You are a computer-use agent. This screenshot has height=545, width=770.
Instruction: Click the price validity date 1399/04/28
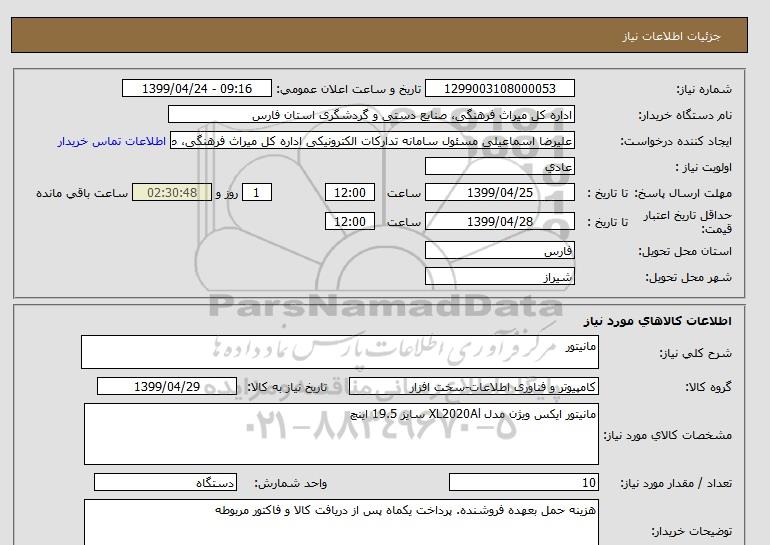pos(499,221)
